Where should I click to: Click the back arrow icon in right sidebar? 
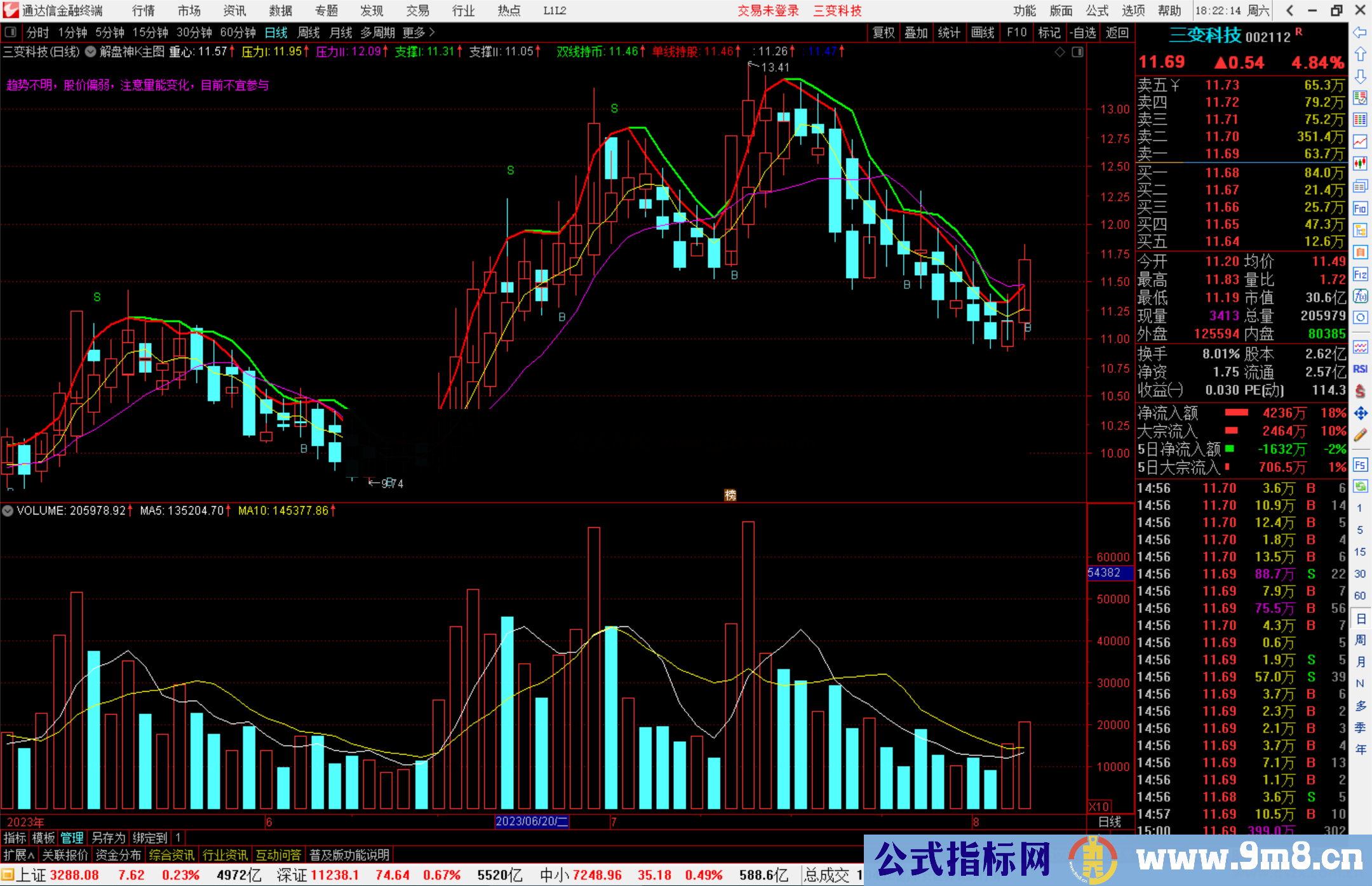pyautogui.click(x=1360, y=32)
